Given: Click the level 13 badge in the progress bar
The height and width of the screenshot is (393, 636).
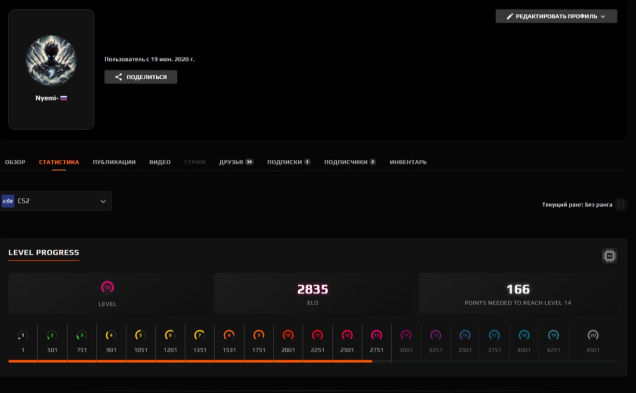Looking at the screenshot, I should click(376, 335).
